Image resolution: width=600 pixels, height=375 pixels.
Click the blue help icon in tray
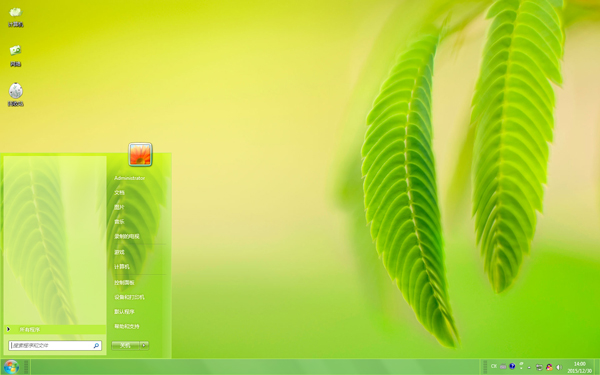512,366
